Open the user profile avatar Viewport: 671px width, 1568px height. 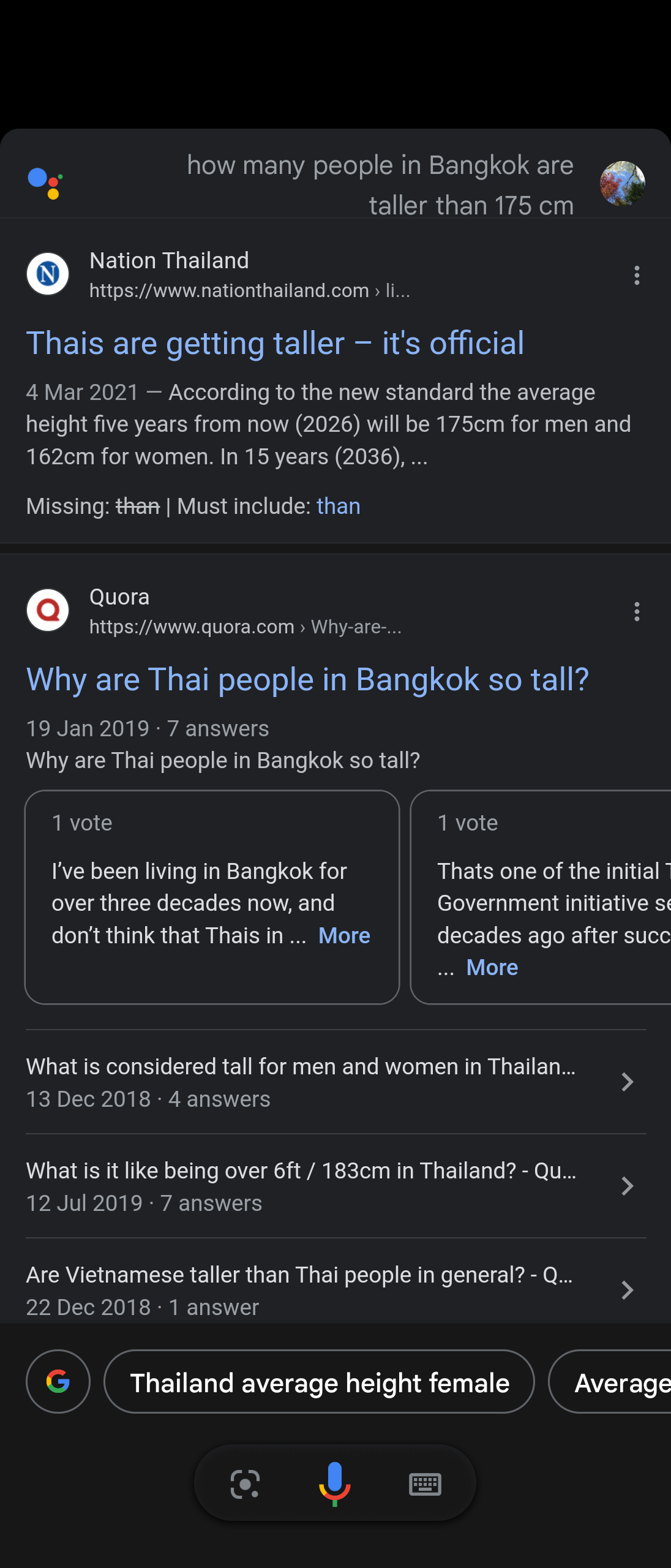(x=622, y=183)
